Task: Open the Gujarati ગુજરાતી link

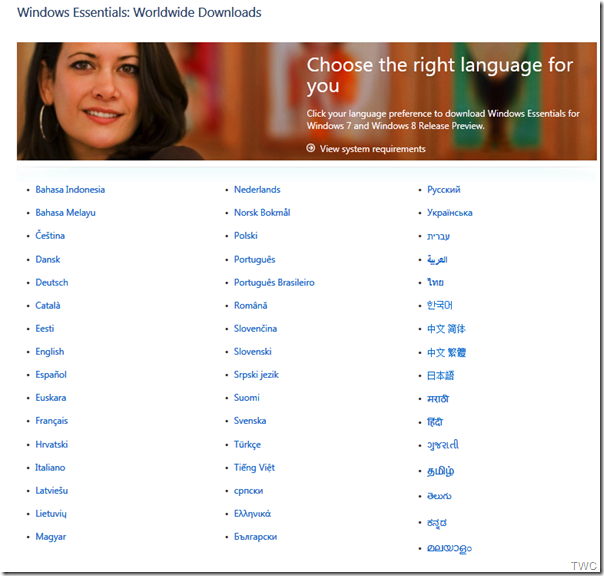Action: [x=443, y=445]
